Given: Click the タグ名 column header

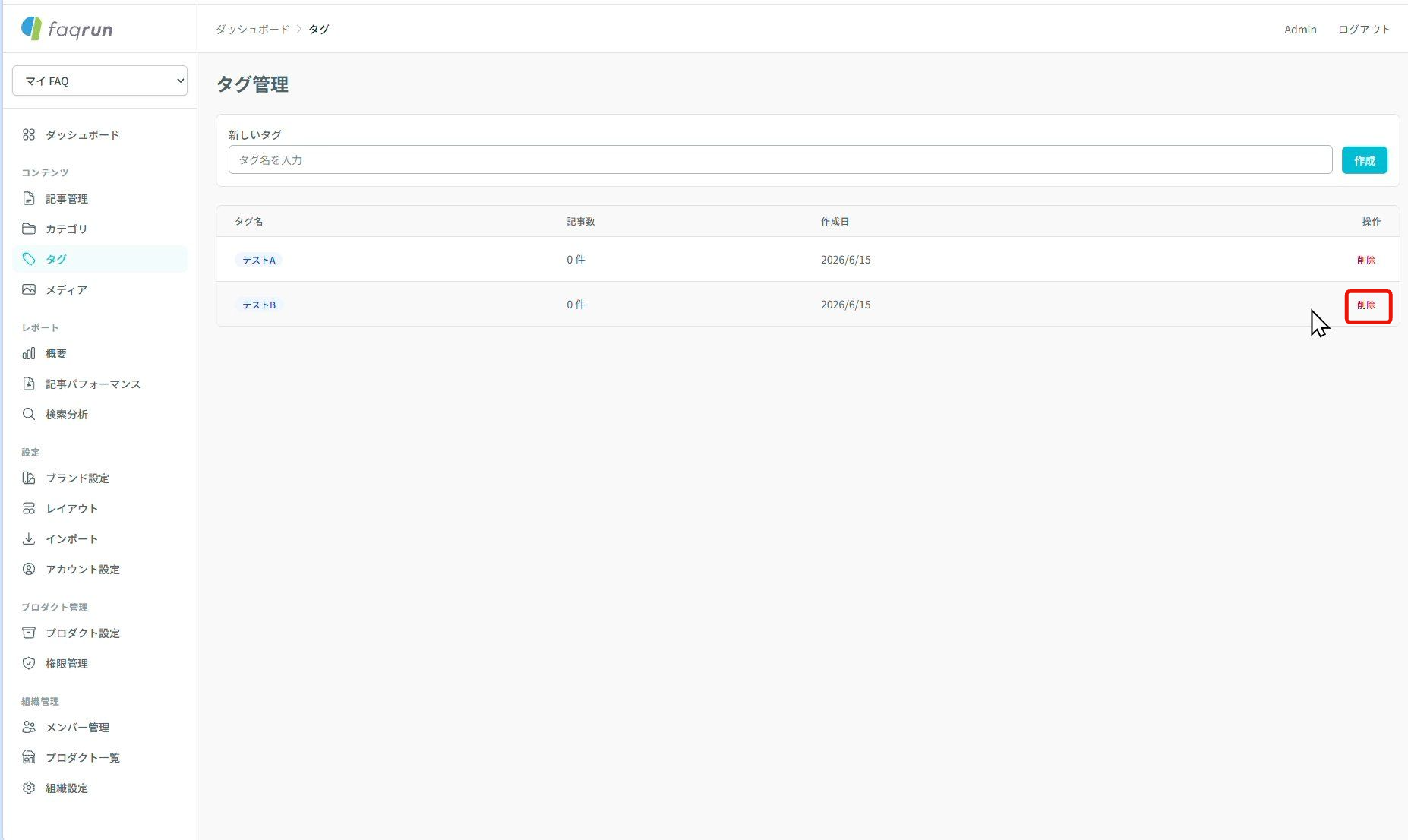Looking at the screenshot, I should tap(248, 221).
